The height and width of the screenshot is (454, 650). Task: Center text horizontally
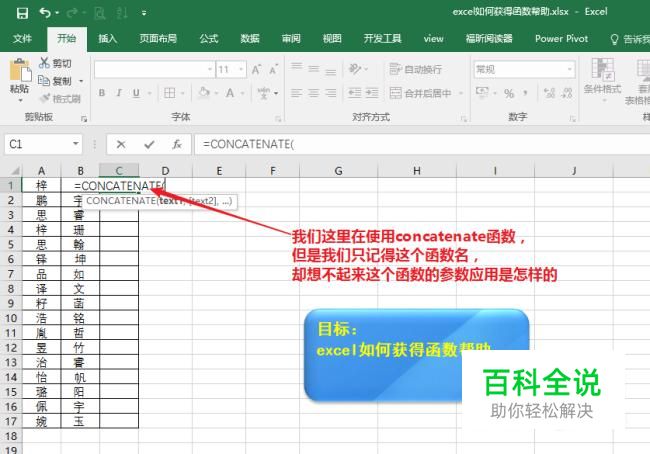tap(314, 93)
